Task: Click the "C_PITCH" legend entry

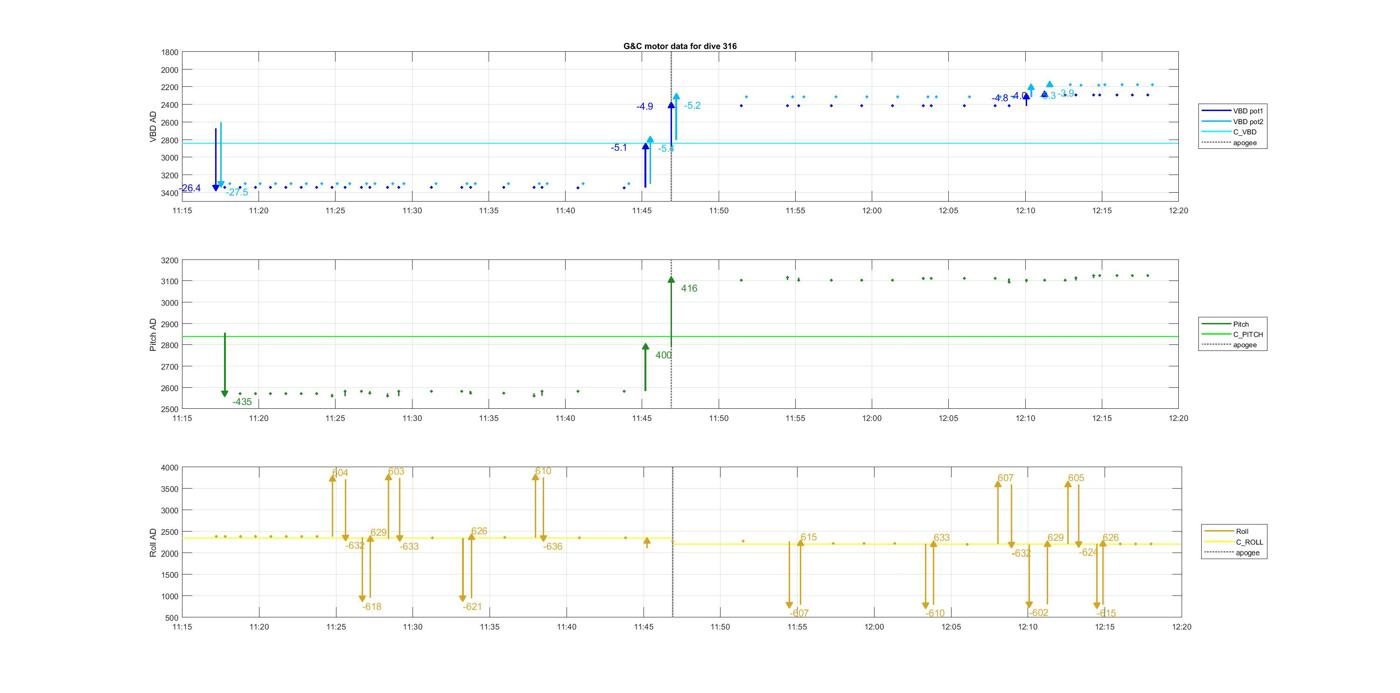Action: [x=1248, y=334]
